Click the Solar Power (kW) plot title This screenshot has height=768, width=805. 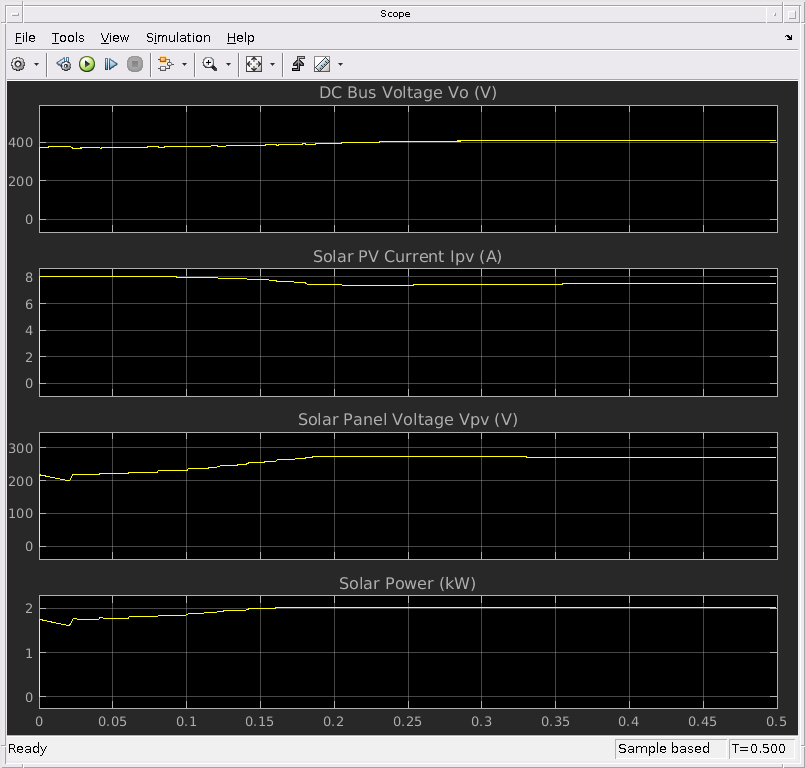click(x=407, y=583)
